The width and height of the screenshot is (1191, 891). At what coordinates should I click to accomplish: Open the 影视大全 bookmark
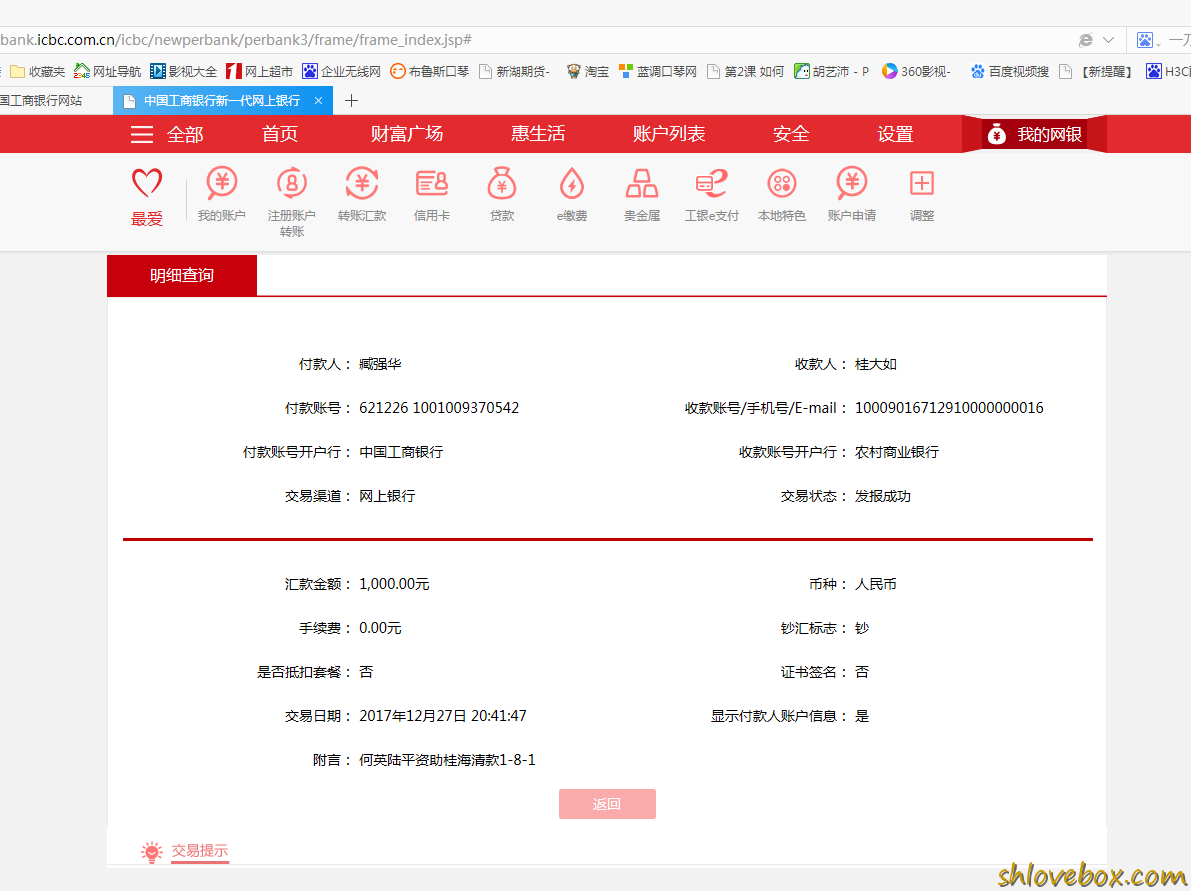click(x=183, y=71)
